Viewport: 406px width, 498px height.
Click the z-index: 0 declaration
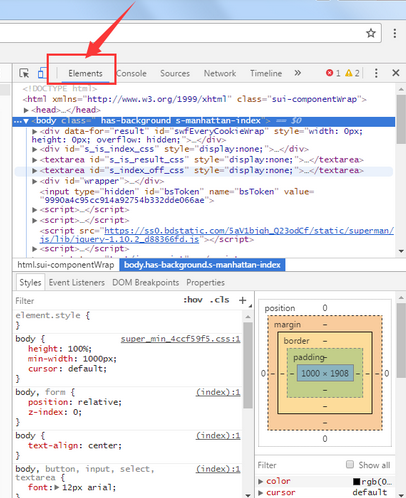pos(55,412)
